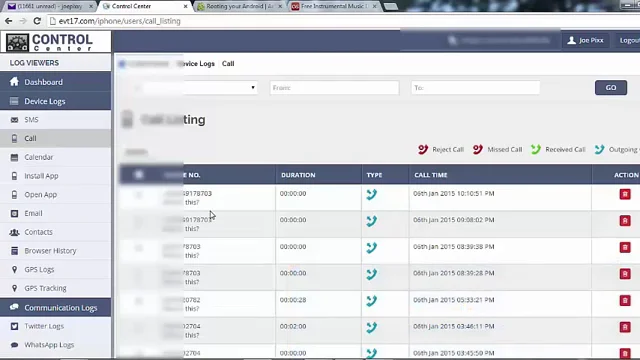The height and width of the screenshot is (360, 640).
Task: Switch to the Control Center browser tab
Action: pos(145,6)
